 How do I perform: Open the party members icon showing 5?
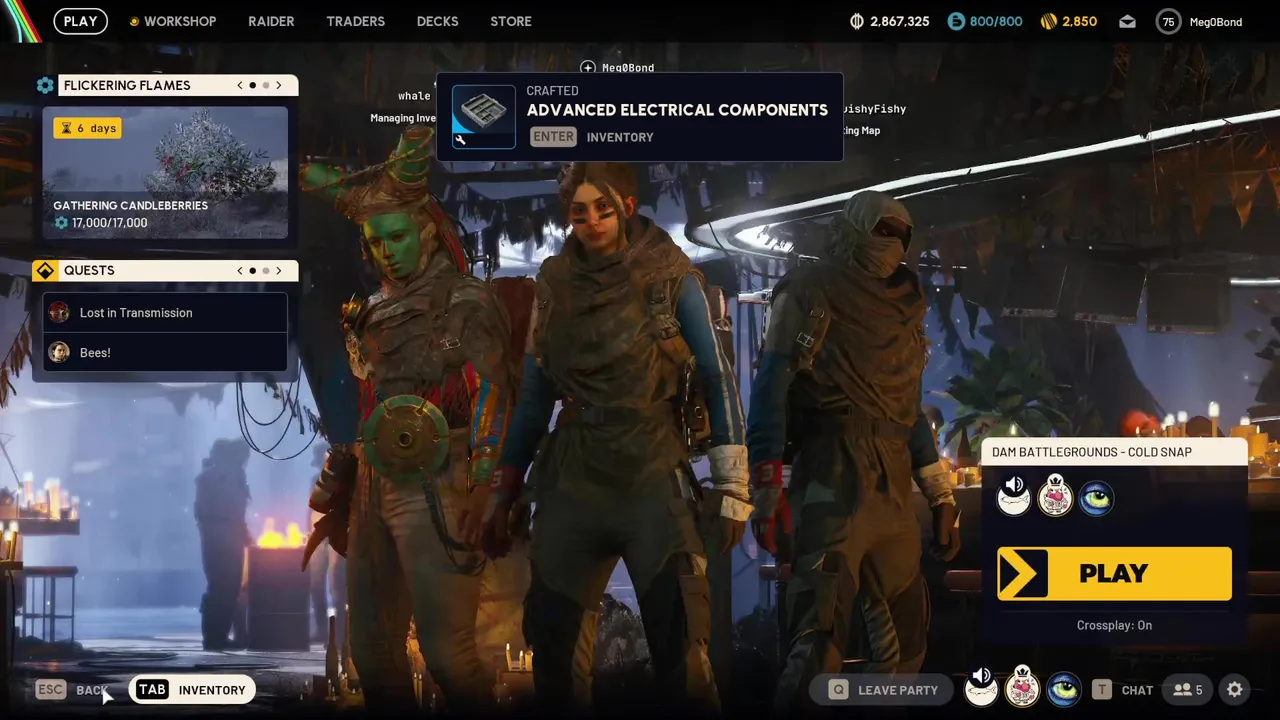(1188, 689)
